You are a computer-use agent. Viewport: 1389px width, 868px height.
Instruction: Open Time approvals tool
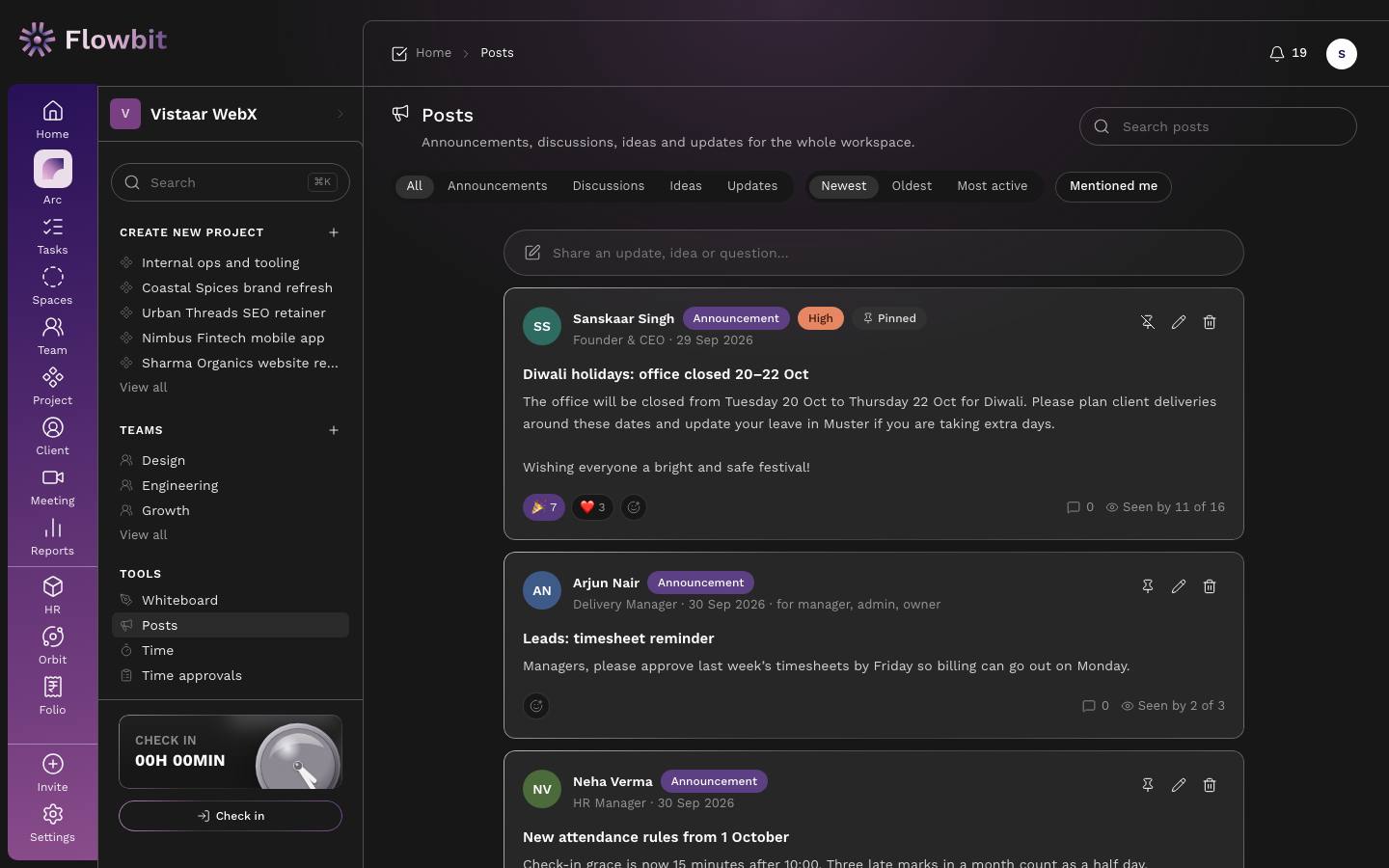[231, 675]
